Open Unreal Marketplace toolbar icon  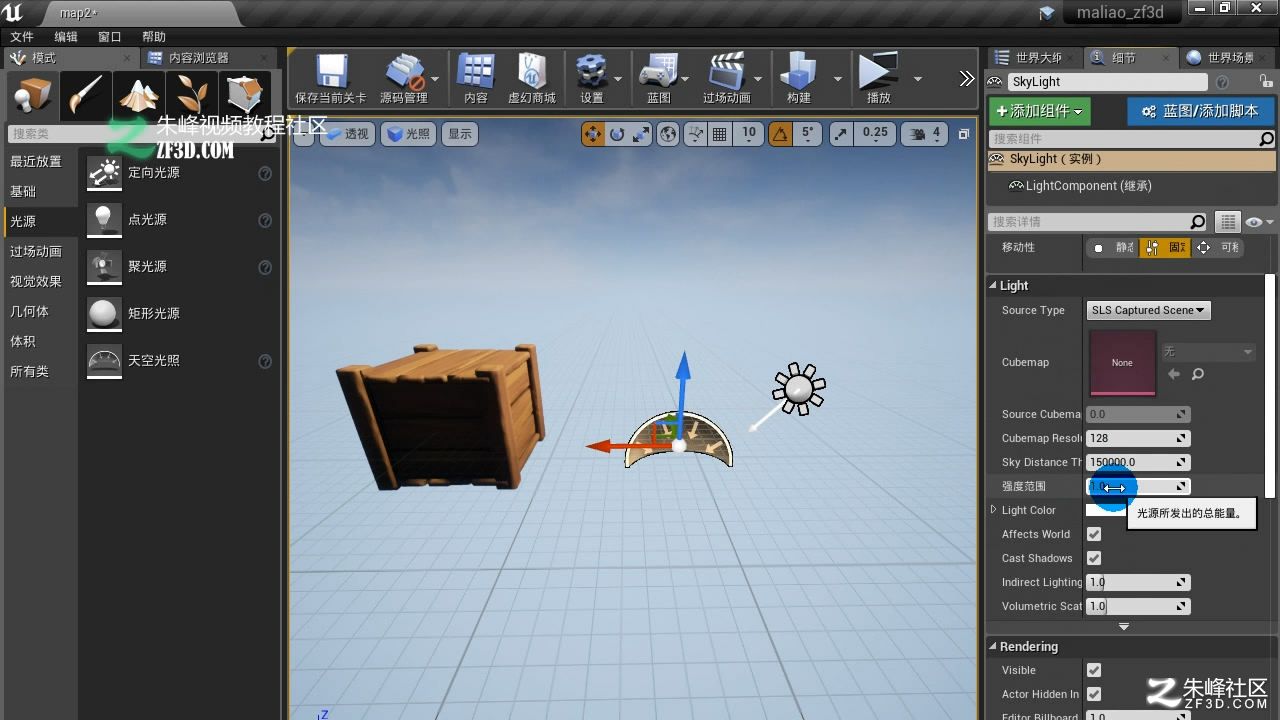[532, 78]
